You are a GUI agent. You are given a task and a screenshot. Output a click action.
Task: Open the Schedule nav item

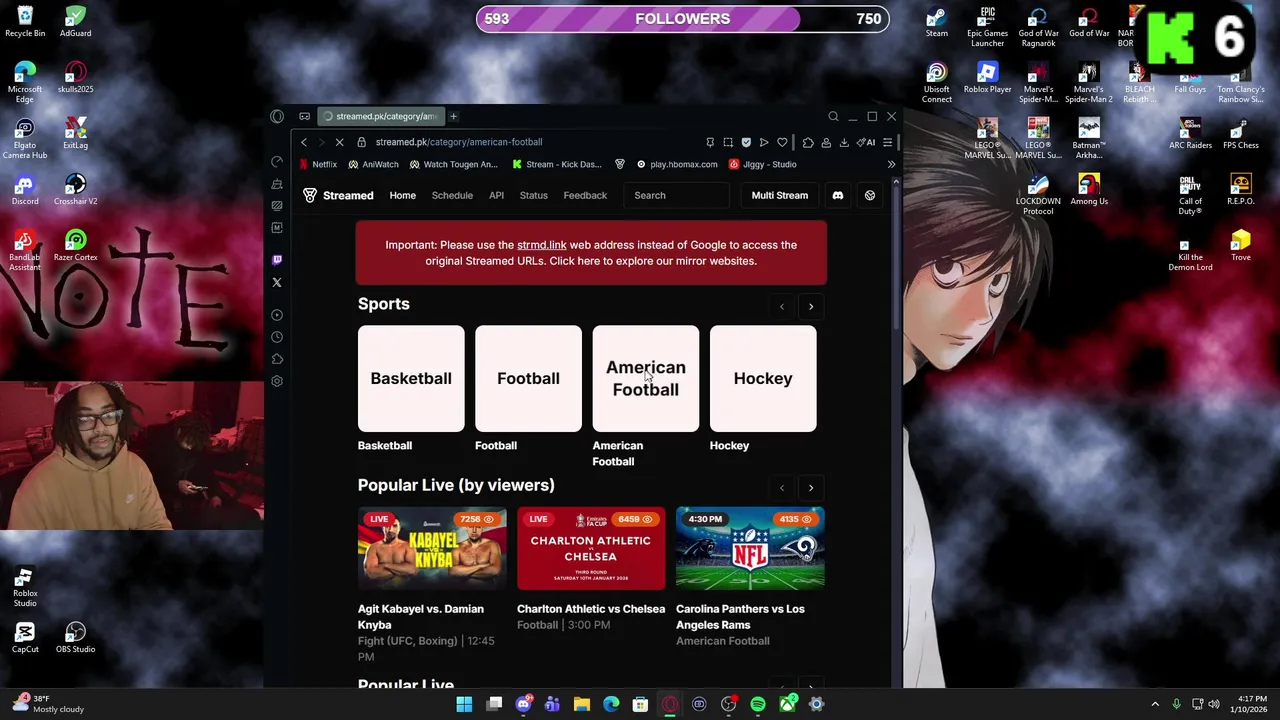point(452,195)
